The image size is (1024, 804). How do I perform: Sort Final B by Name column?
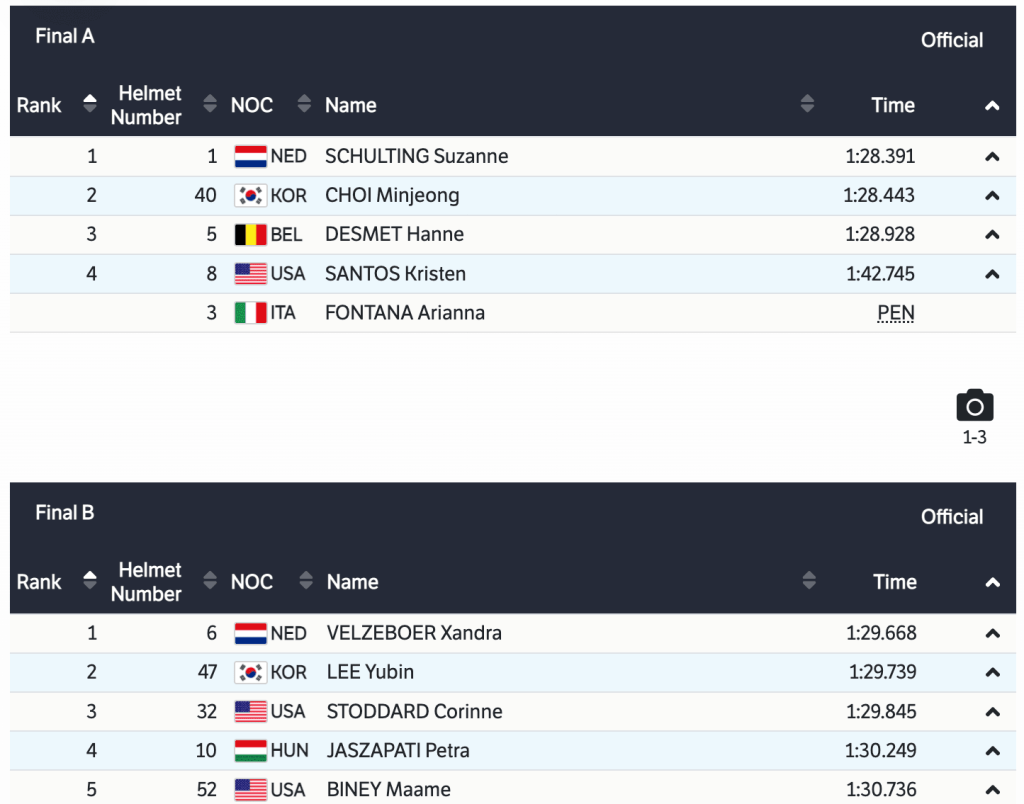click(x=809, y=582)
